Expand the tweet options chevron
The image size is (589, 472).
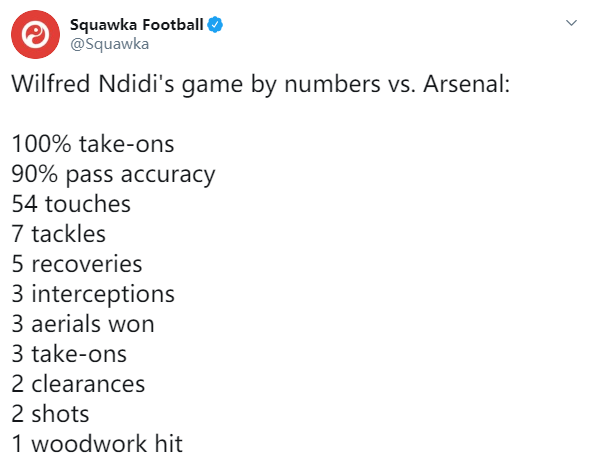tap(571, 23)
